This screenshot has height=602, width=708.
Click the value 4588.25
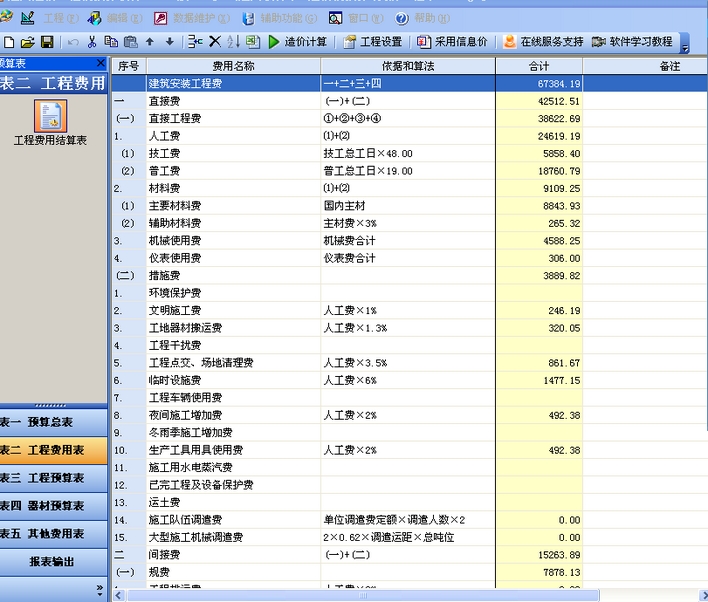561,241
